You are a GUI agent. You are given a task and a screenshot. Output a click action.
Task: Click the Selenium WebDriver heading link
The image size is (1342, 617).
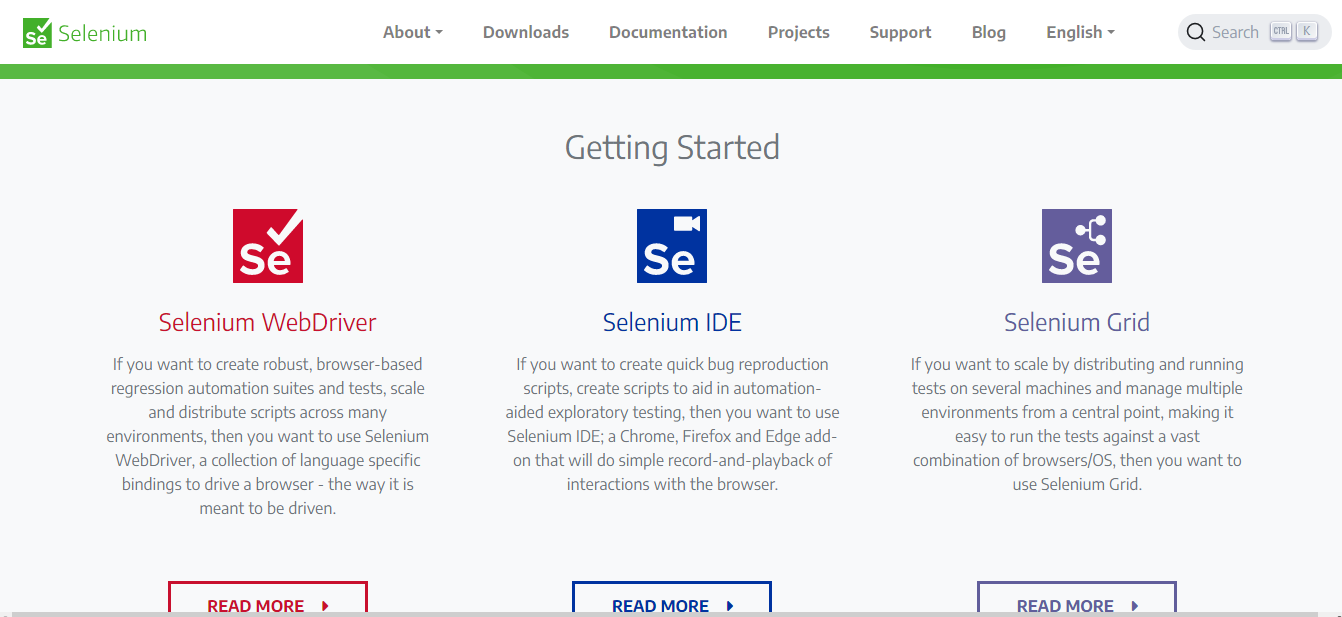(268, 322)
